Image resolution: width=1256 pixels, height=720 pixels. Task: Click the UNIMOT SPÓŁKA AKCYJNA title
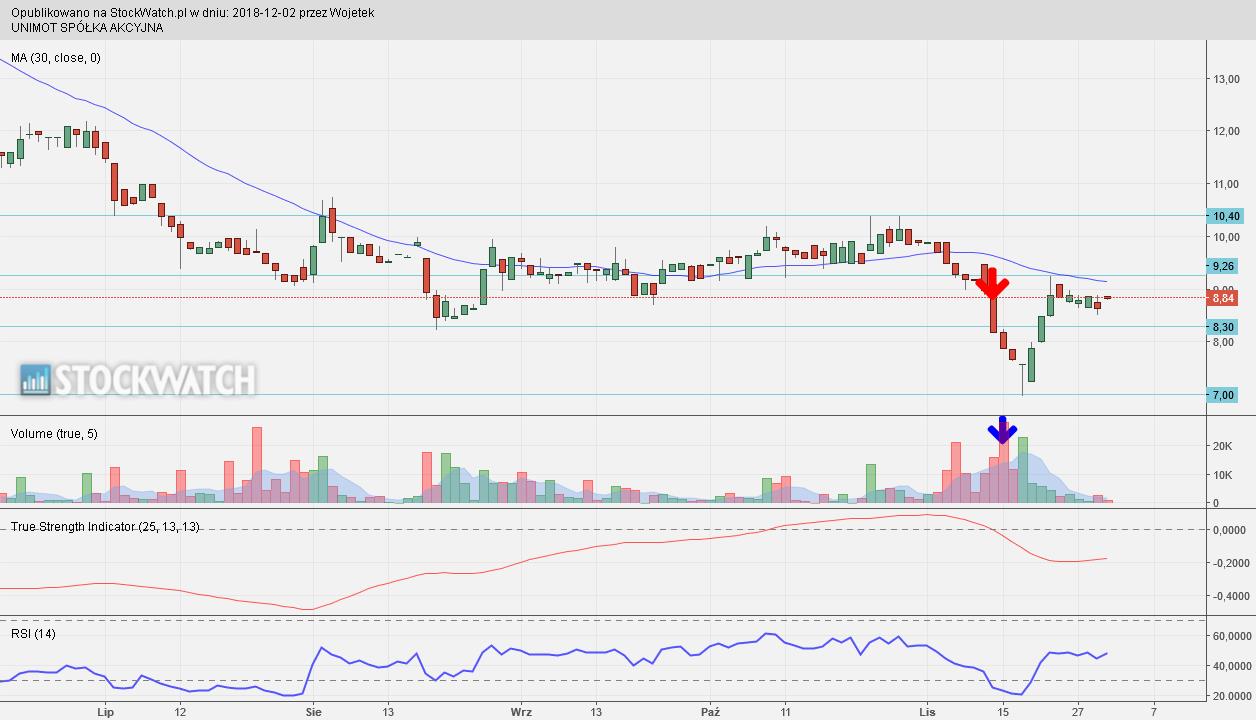[x=87, y=27]
